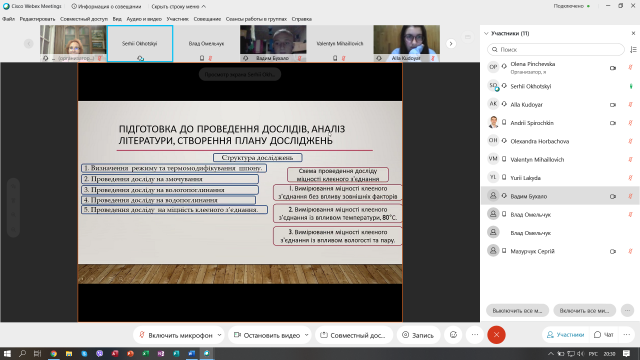640x360 pixels.
Task: Open the Справка menu
Action: (x=302, y=19)
